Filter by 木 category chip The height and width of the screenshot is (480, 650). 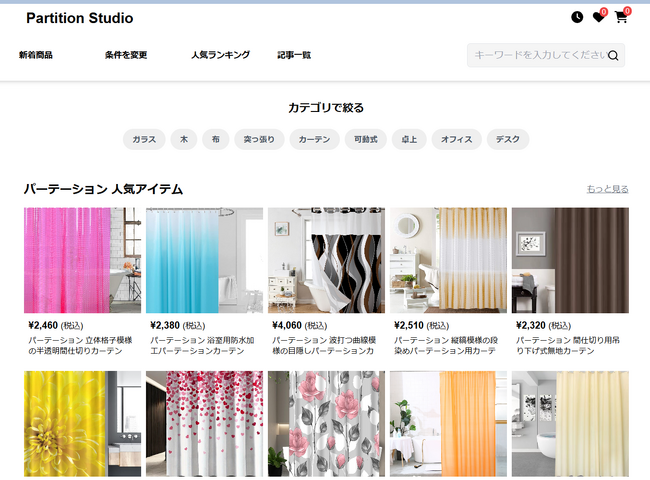pyautogui.click(x=183, y=140)
